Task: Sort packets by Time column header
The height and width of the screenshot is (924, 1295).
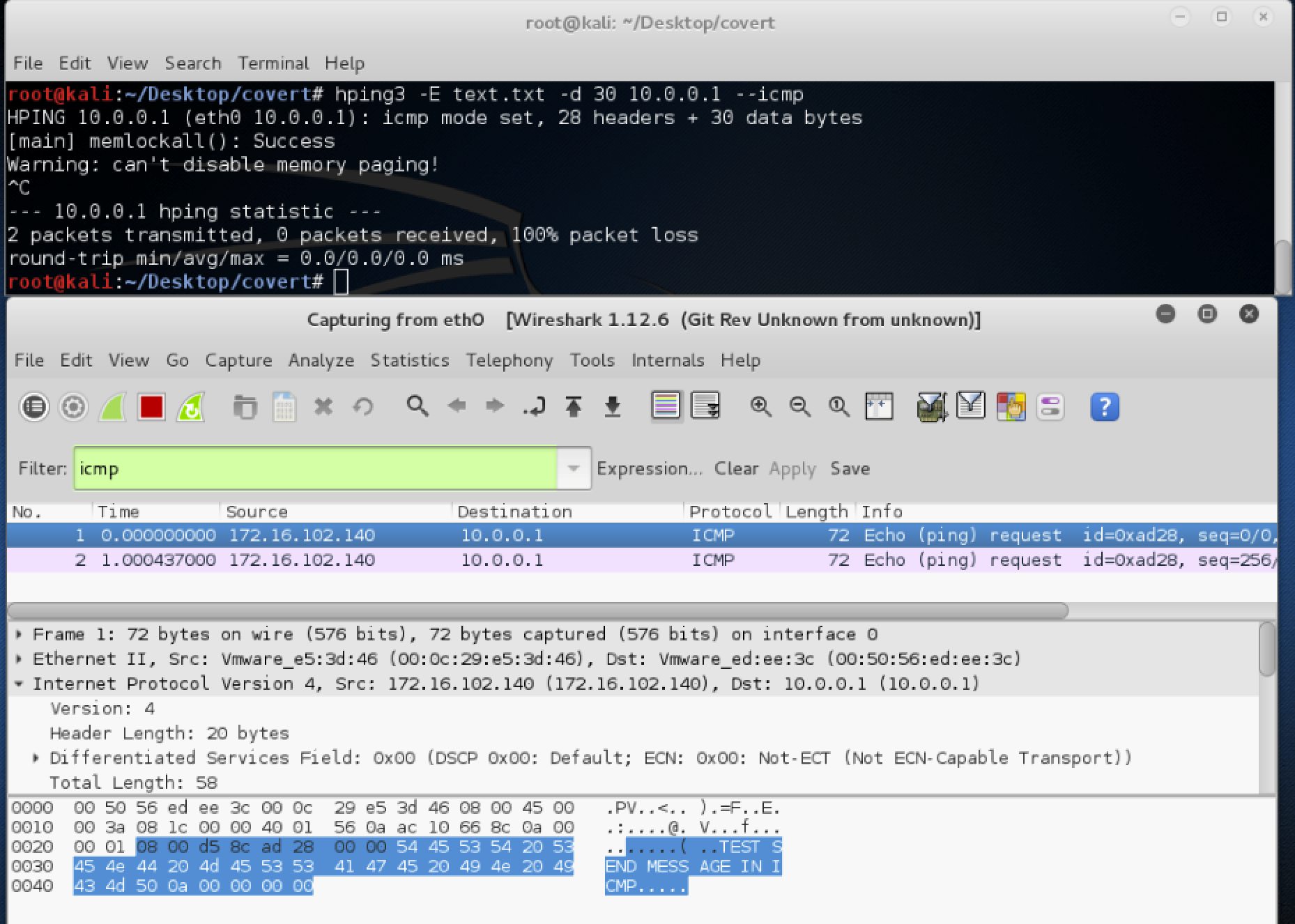Action: coord(156,511)
